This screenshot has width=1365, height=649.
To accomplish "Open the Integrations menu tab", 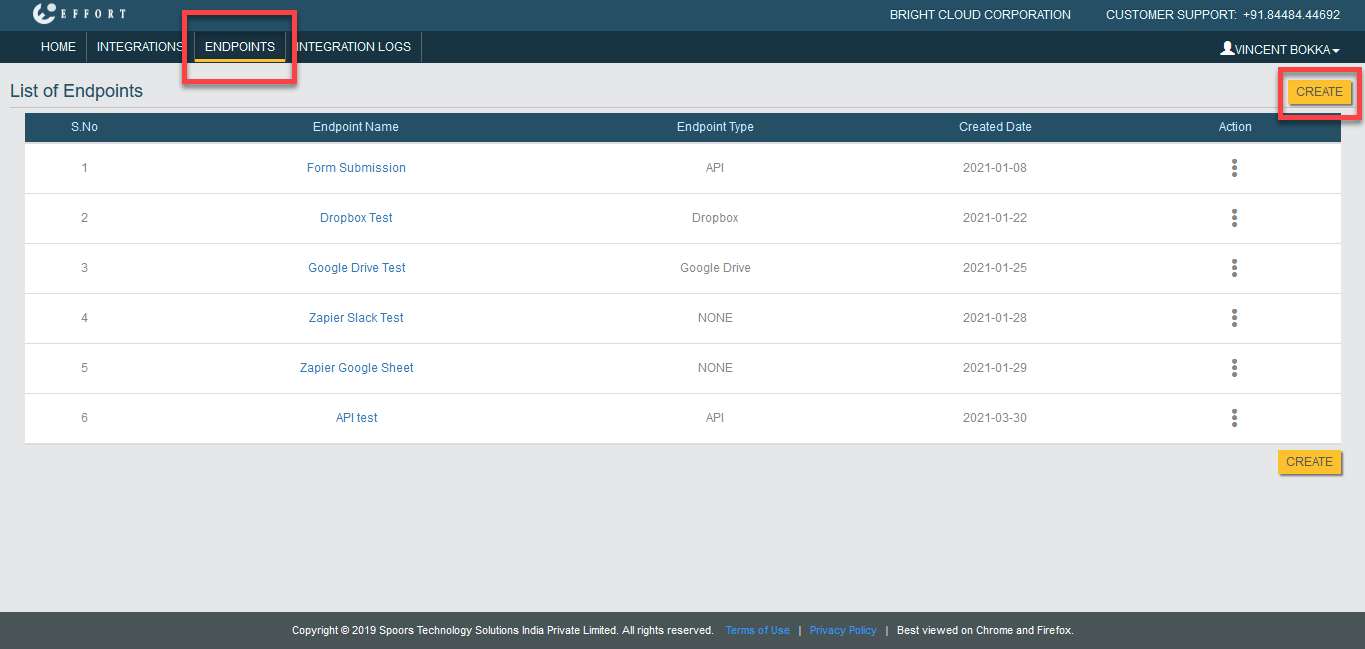I will point(139,47).
